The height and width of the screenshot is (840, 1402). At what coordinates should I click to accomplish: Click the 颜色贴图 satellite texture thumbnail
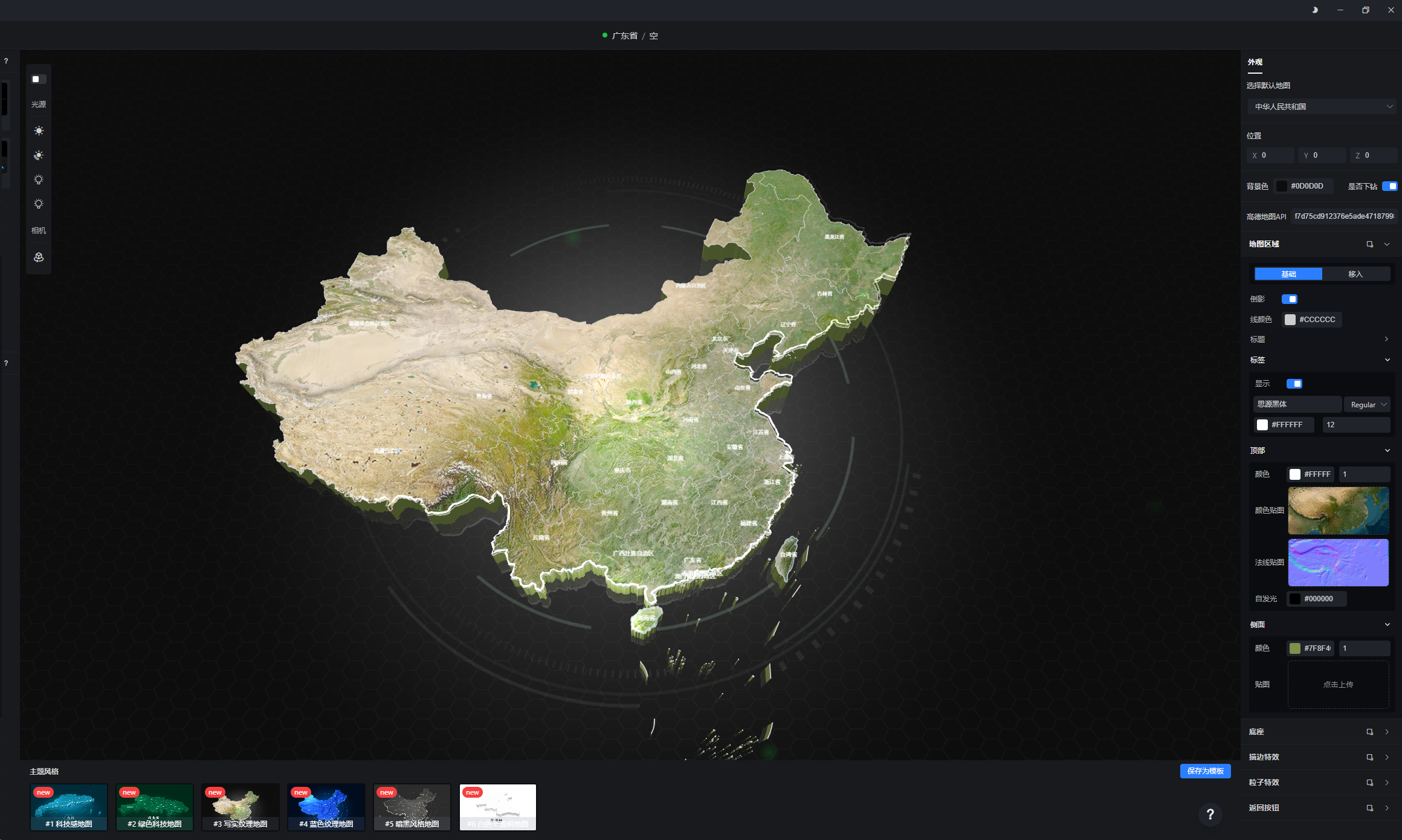tap(1338, 511)
